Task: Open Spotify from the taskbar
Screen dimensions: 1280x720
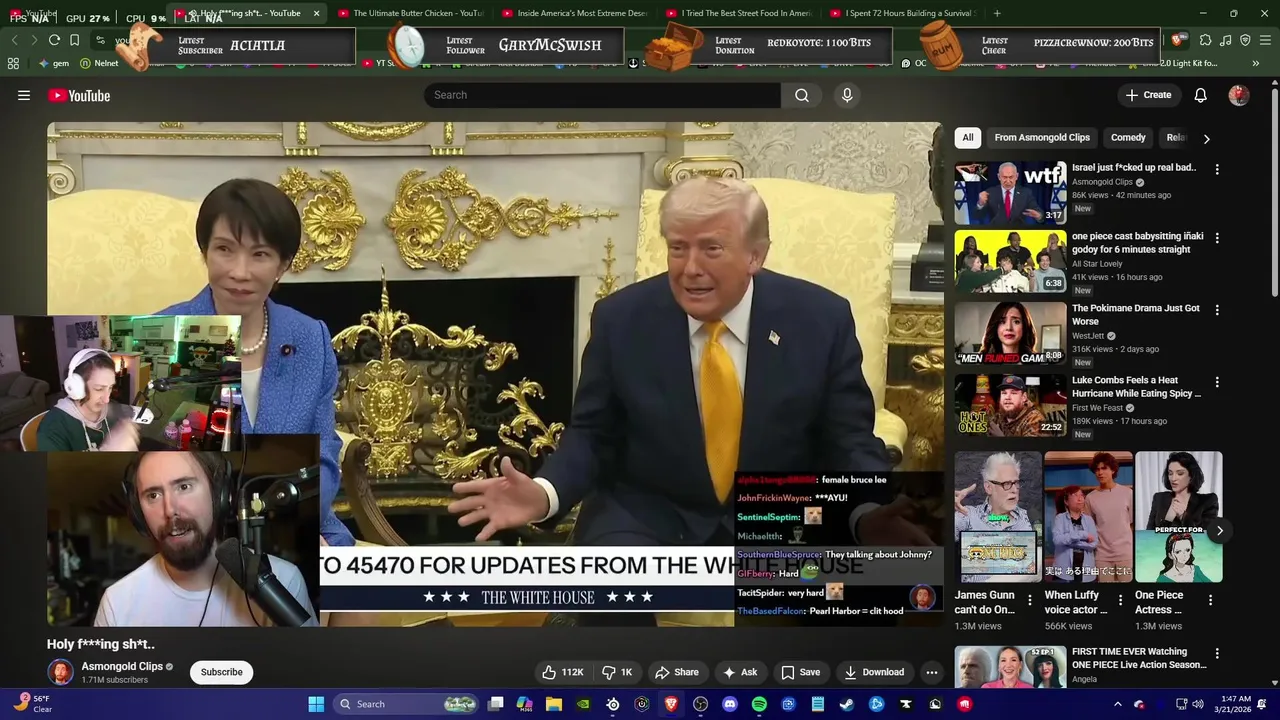Action: click(x=759, y=704)
